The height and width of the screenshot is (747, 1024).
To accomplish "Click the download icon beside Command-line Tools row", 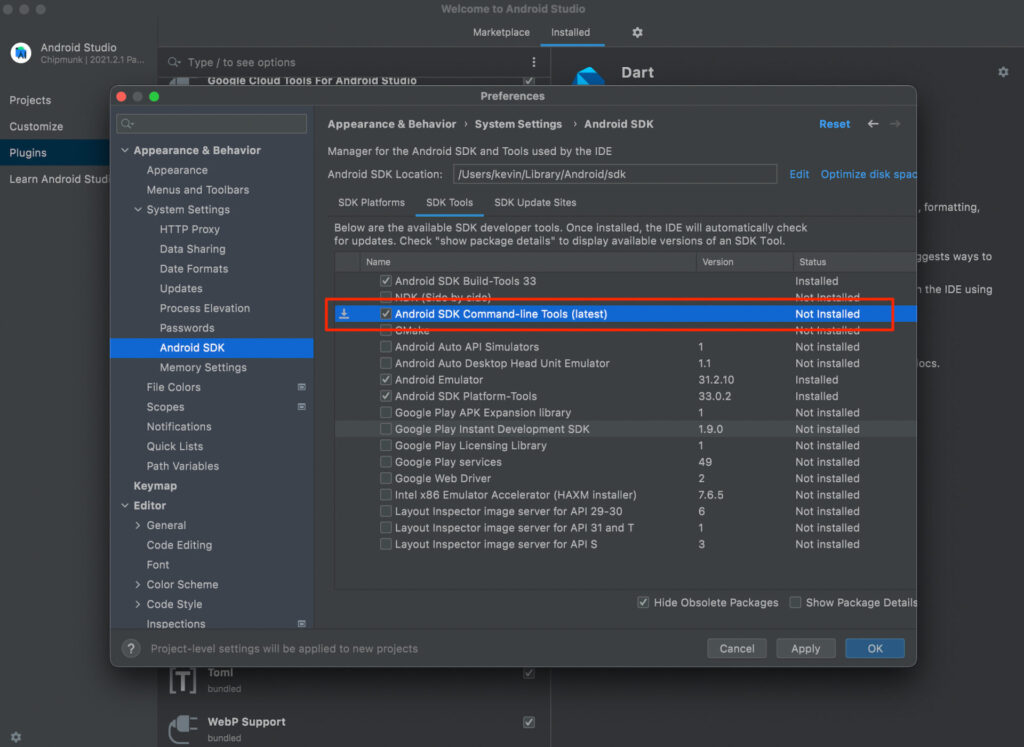I will tap(344, 314).
